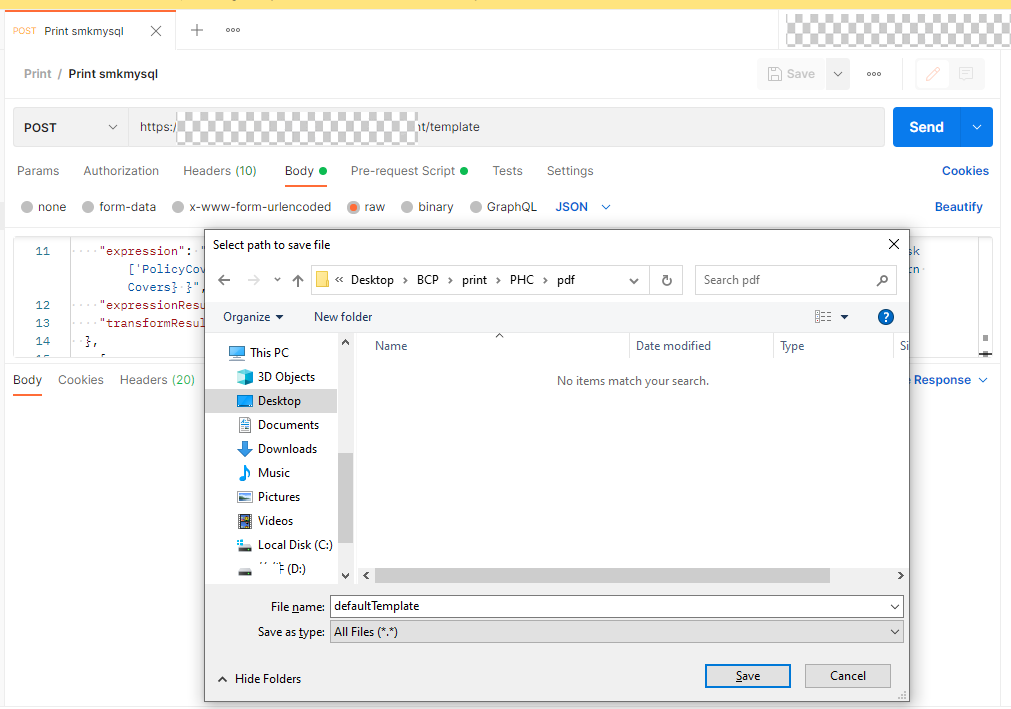
Task: Open the POST method dropdown
Action: point(70,127)
